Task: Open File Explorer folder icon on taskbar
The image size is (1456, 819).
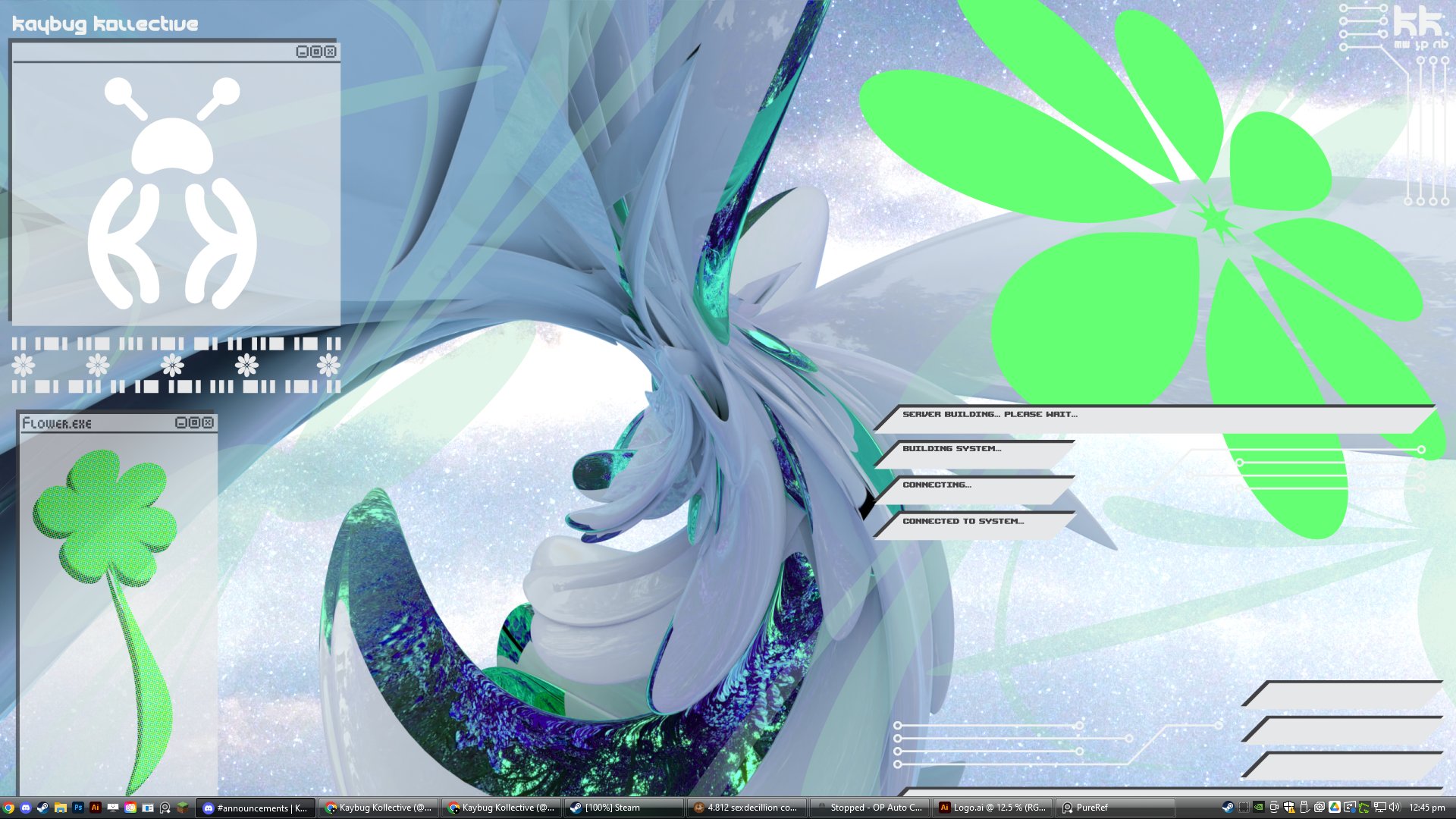Action: click(x=61, y=808)
